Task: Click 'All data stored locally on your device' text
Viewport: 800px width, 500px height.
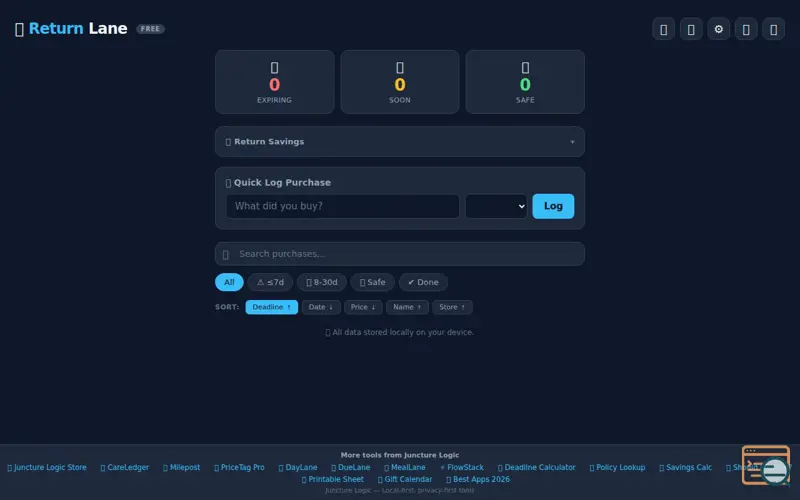Action: click(x=399, y=332)
